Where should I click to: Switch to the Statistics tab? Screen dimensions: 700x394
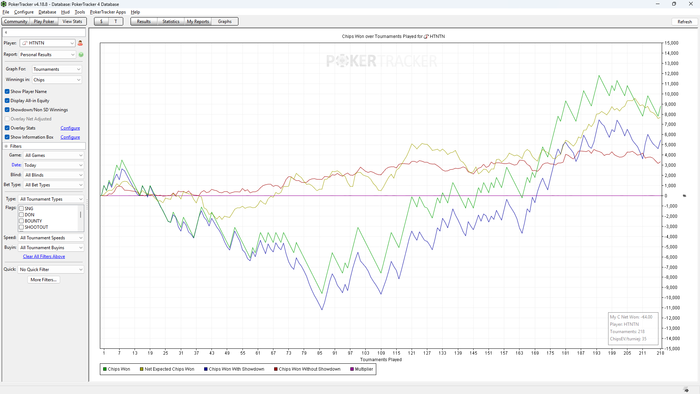coord(171,21)
